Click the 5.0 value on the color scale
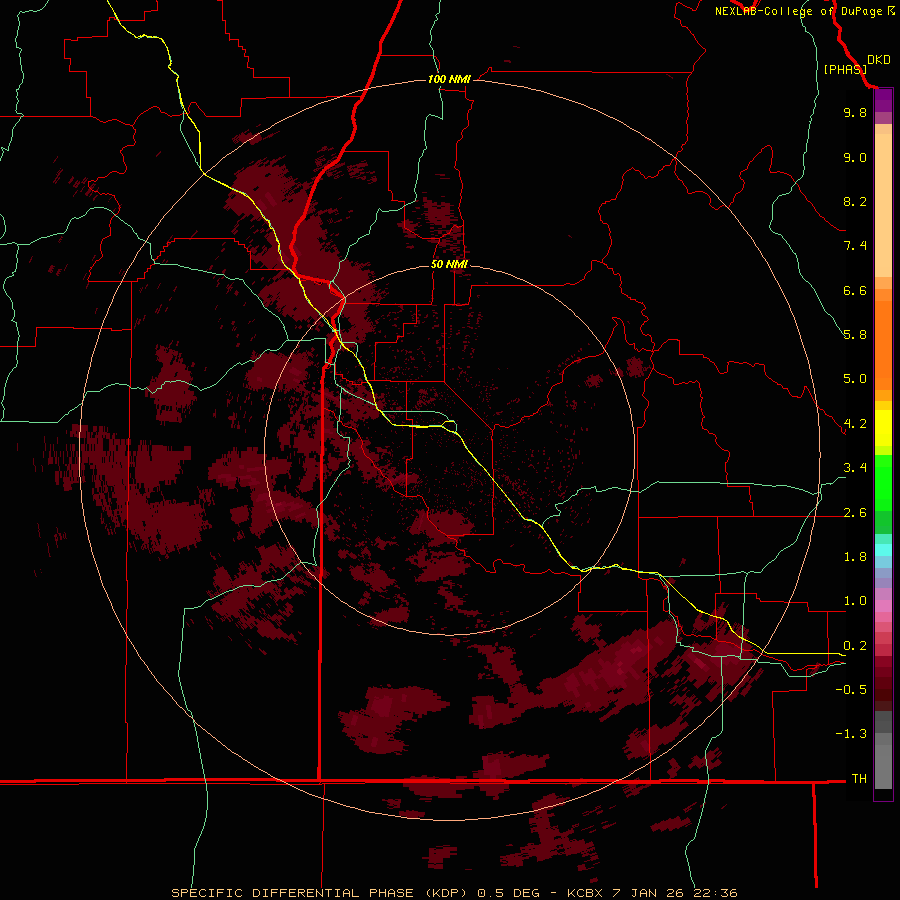 click(x=855, y=379)
